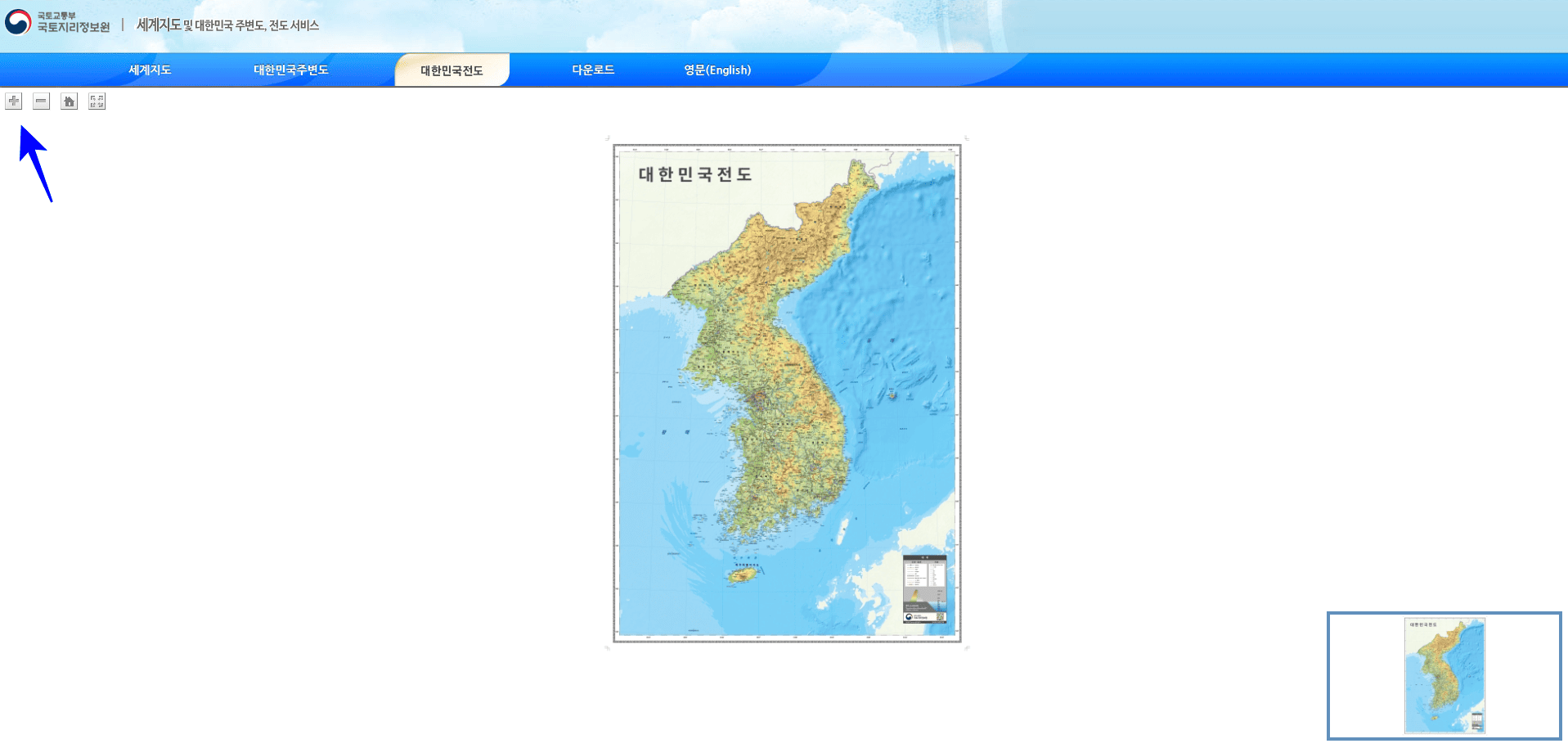Viewport: 1568px width, 748px height.
Task: Click header text 세계지도 및 대한민국 주변도, 전도 서비스
Action: click(227, 25)
